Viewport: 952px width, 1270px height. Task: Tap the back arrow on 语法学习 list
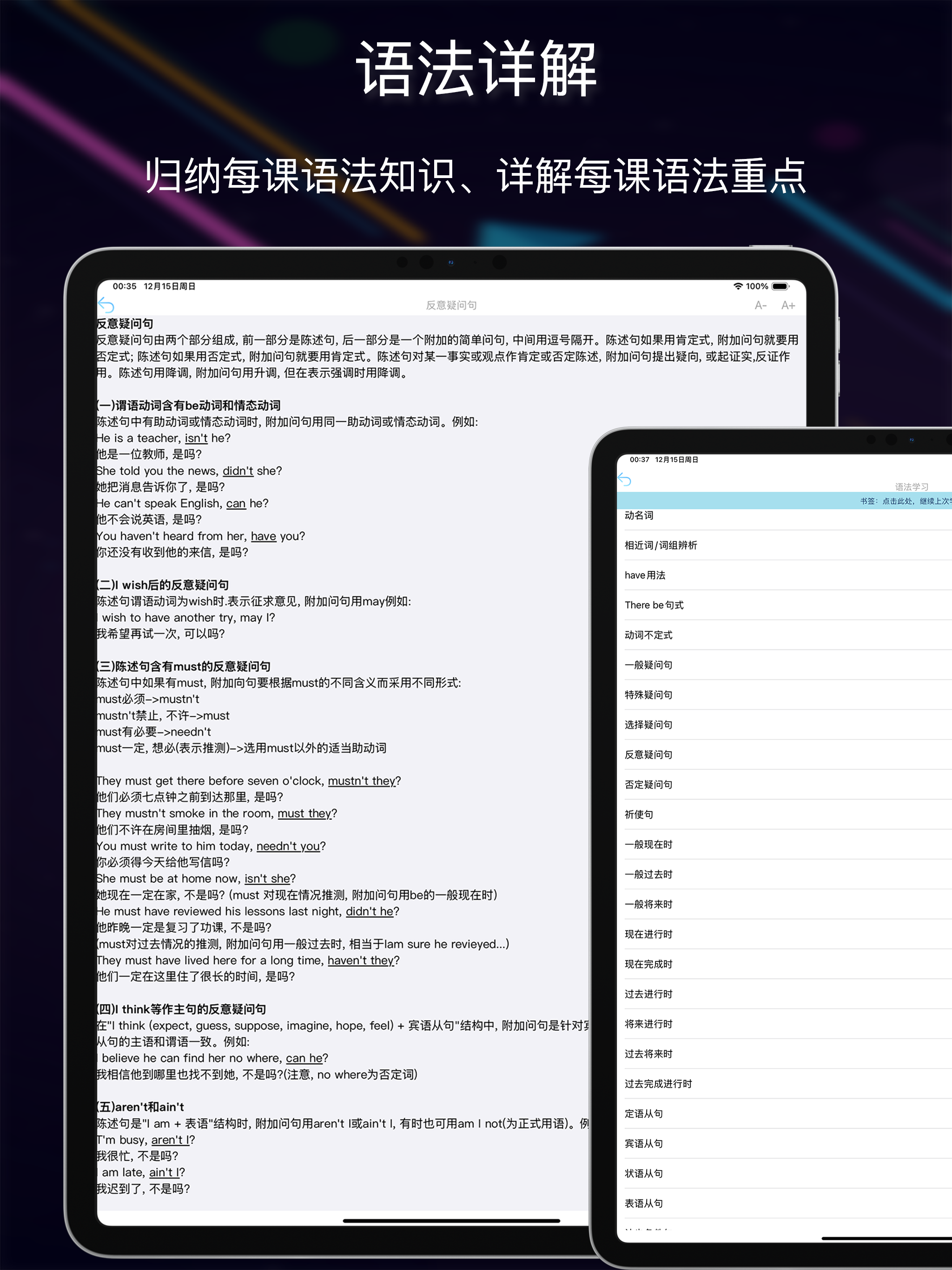click(x=625, y=479)
